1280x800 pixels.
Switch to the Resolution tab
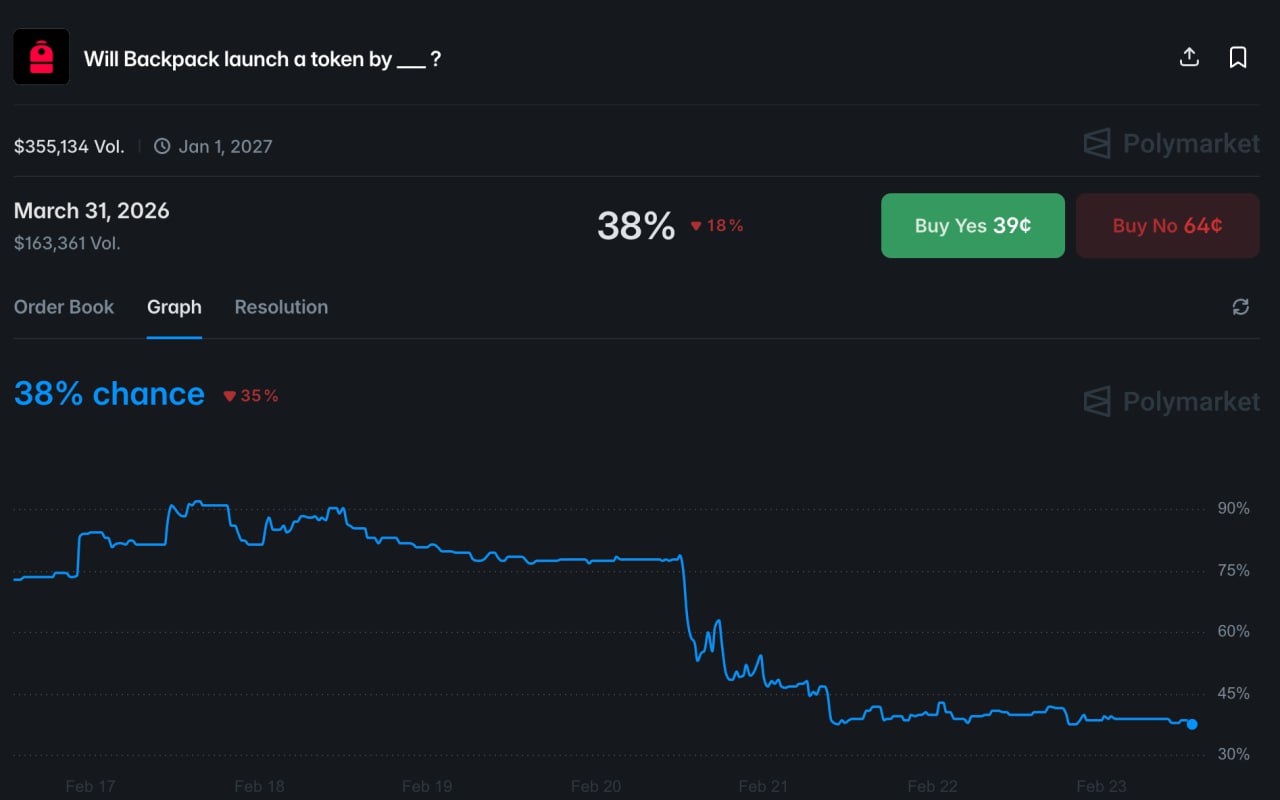281,307
